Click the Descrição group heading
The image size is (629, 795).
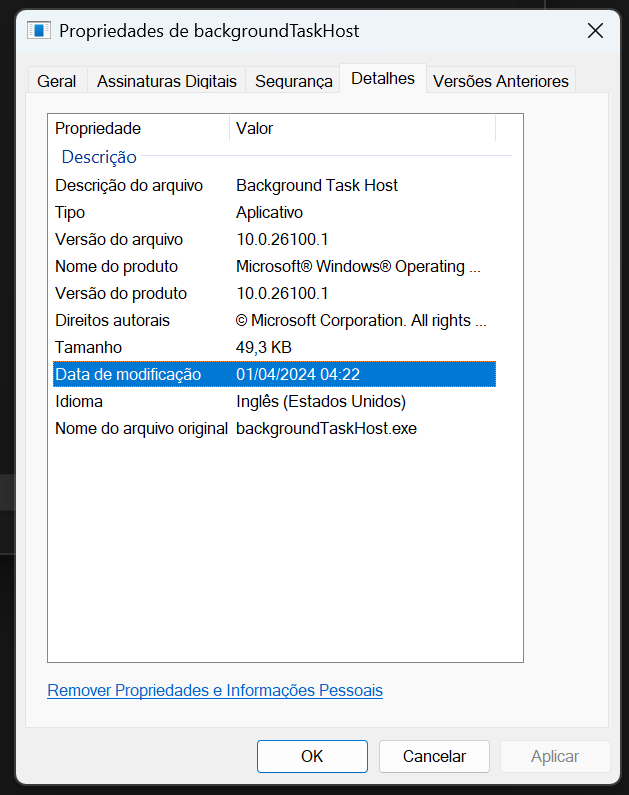click(x=99, y=157)
